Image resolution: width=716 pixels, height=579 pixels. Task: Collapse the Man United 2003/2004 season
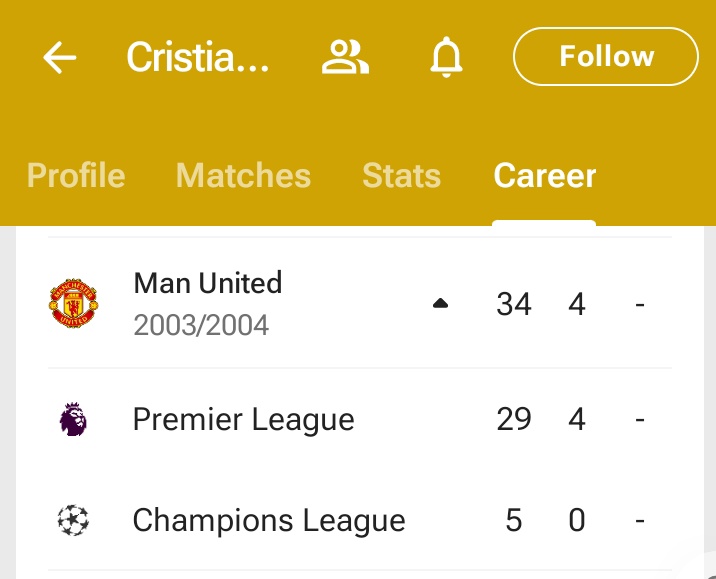(x=440, y=303)
